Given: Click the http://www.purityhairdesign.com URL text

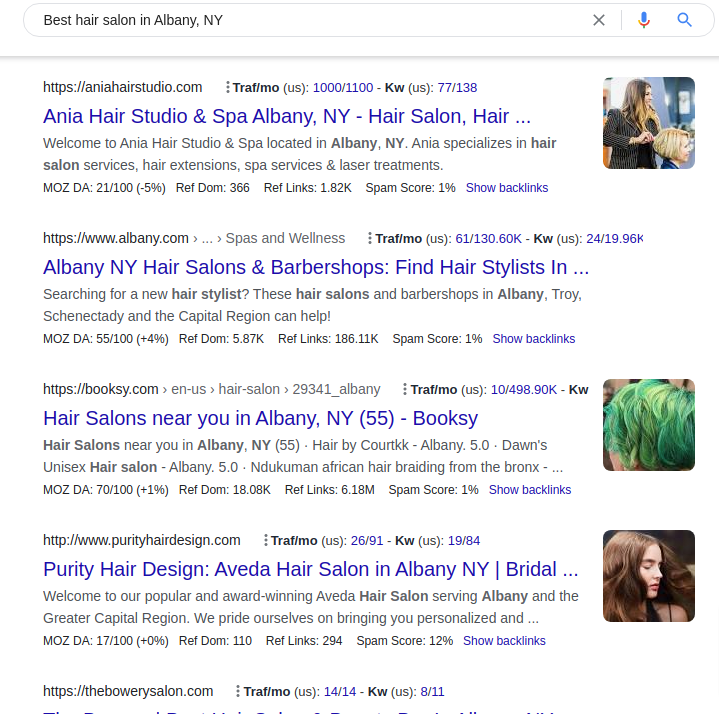Looking at the screenshot, I should point(142,540).
